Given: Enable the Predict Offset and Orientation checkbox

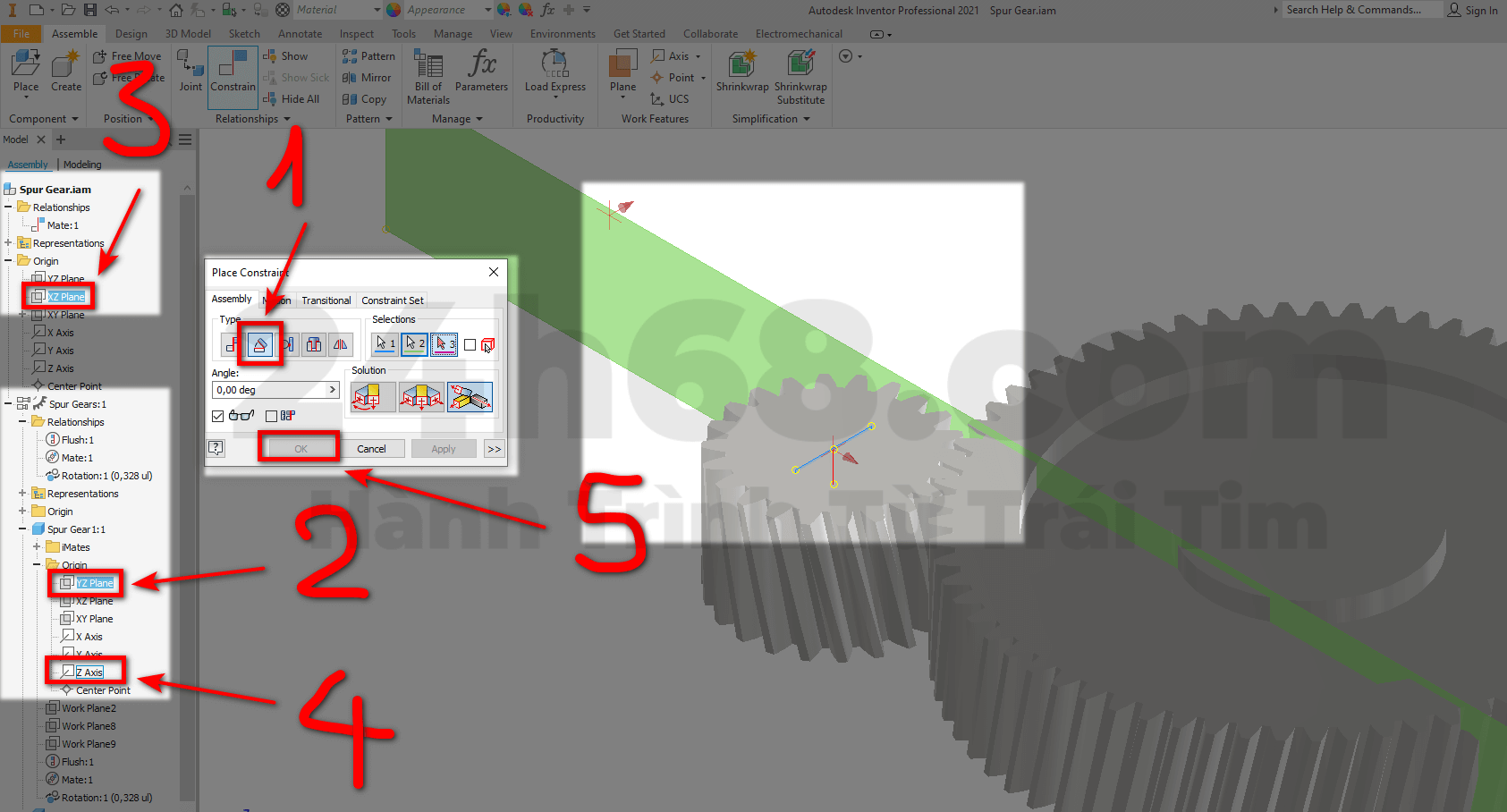Looking at the screenshot, I should pyautogui.click(x=271, y=416).
